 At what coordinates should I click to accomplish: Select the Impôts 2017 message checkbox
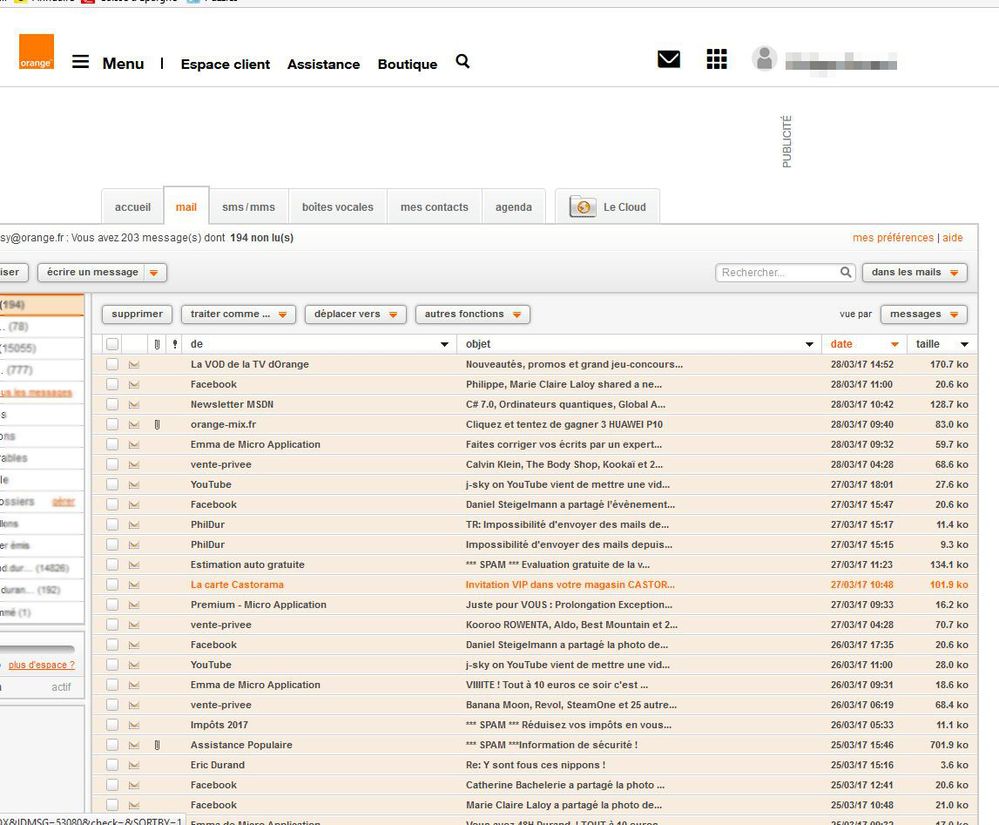[113, 724]
